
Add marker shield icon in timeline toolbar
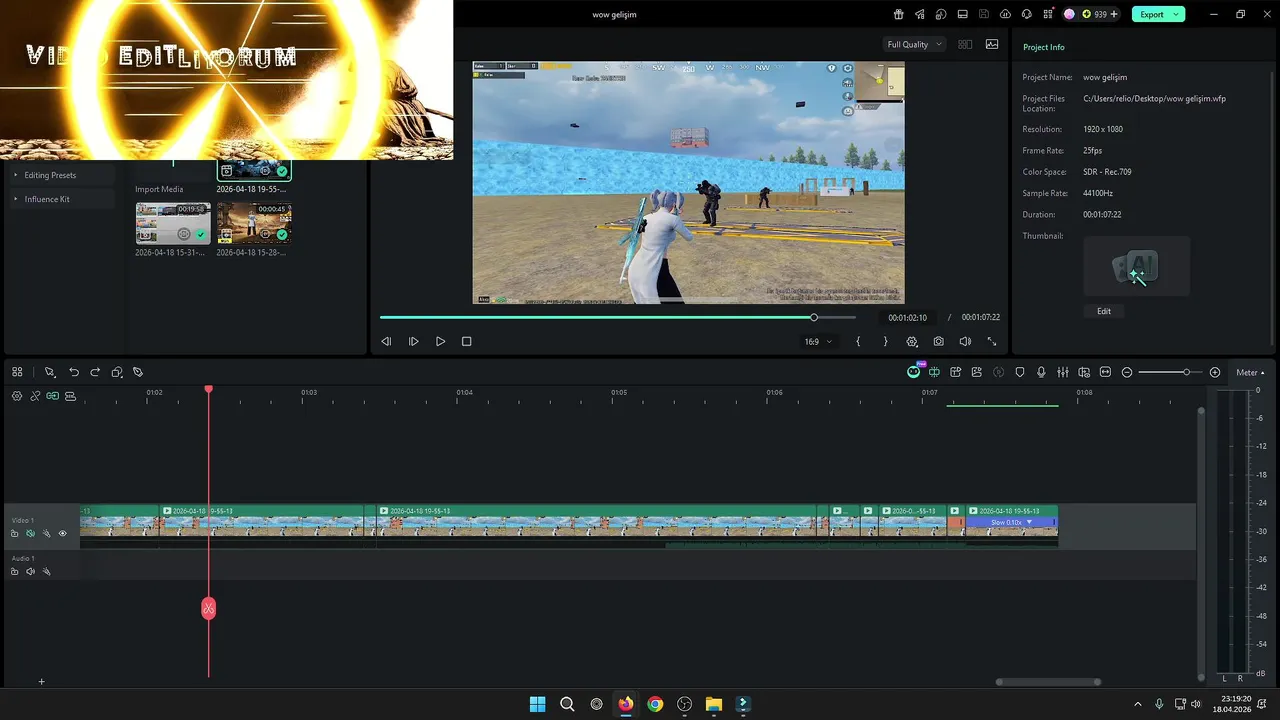(x=1020, y=372)
